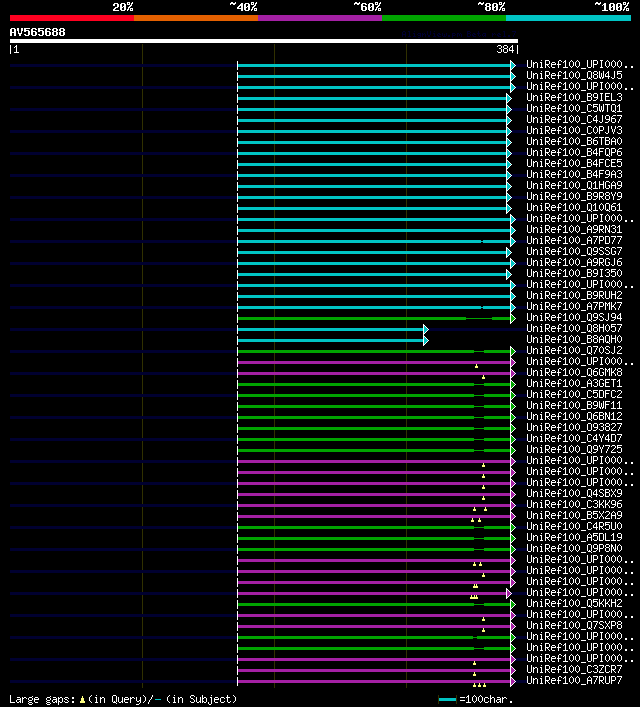Click the UniRef100_B6TBA0 entry
The height and width of the screenshot is (707, 640).
[574, 142]
